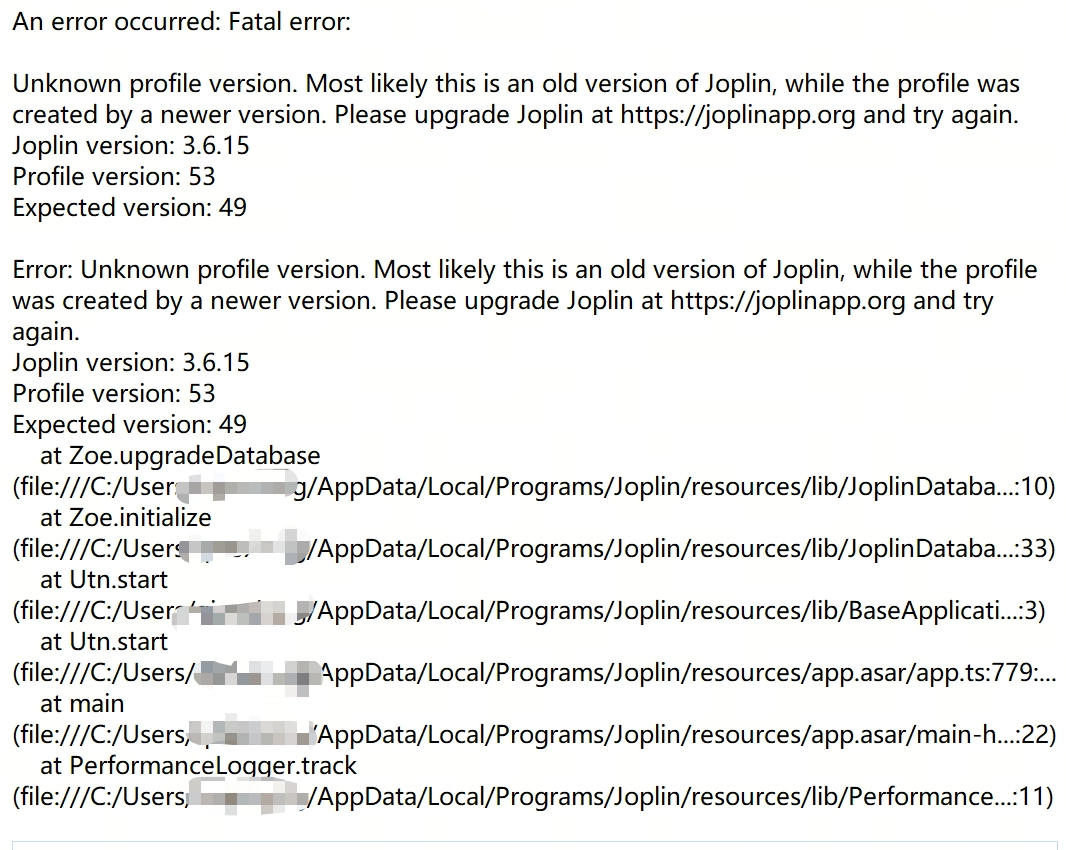Click the BaseApplicati...:3) file path

click(x=529, y=611)
